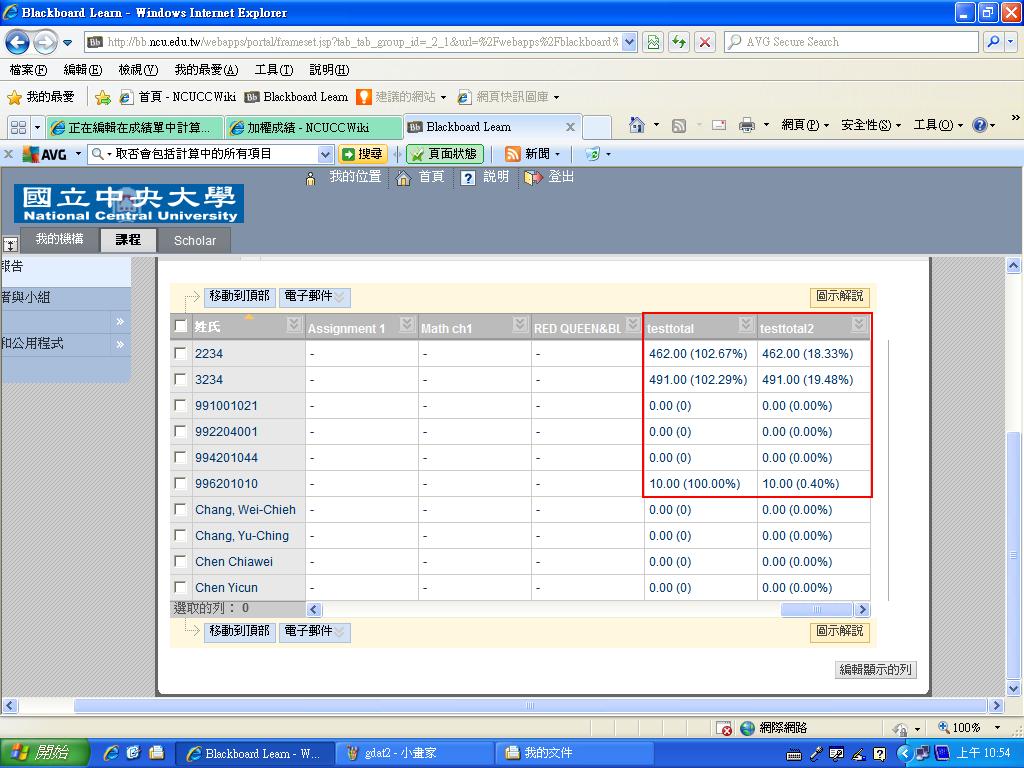
Task: Check the box for student 2234
Action: [x=180, y=353]
